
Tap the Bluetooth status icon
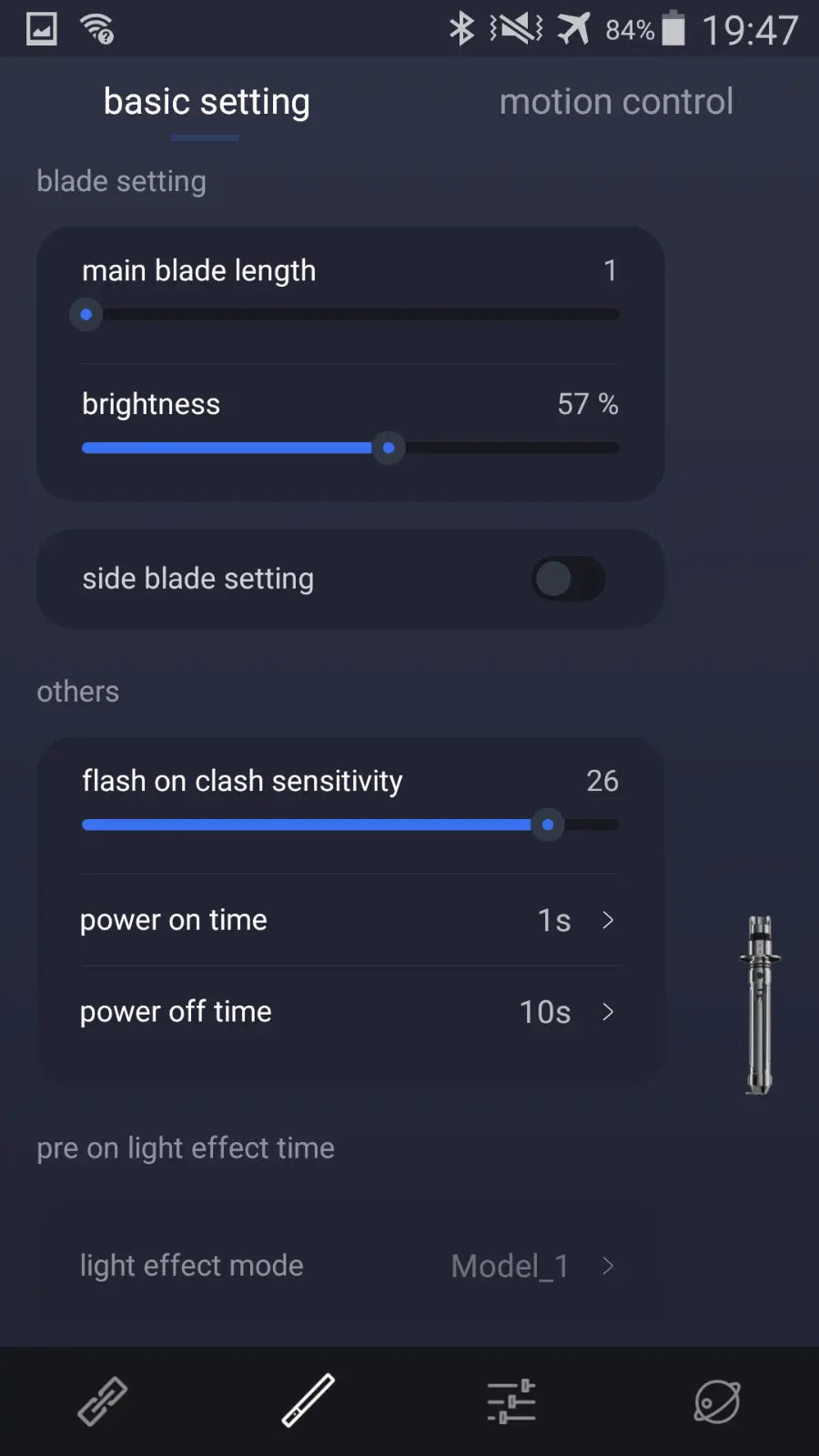(460, 28)
